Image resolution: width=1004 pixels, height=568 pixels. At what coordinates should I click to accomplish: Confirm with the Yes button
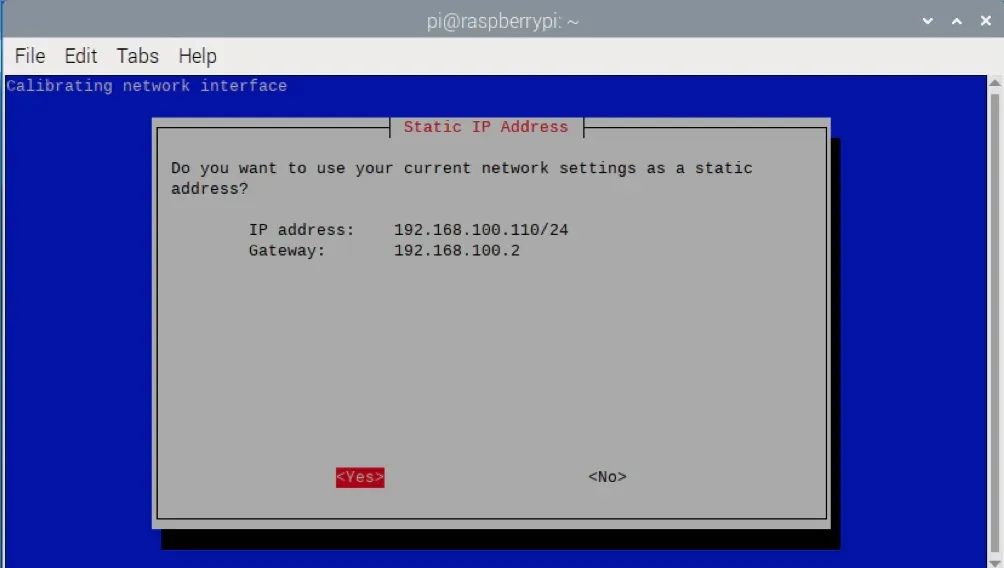pyautogui.click(x=360, y=477)
